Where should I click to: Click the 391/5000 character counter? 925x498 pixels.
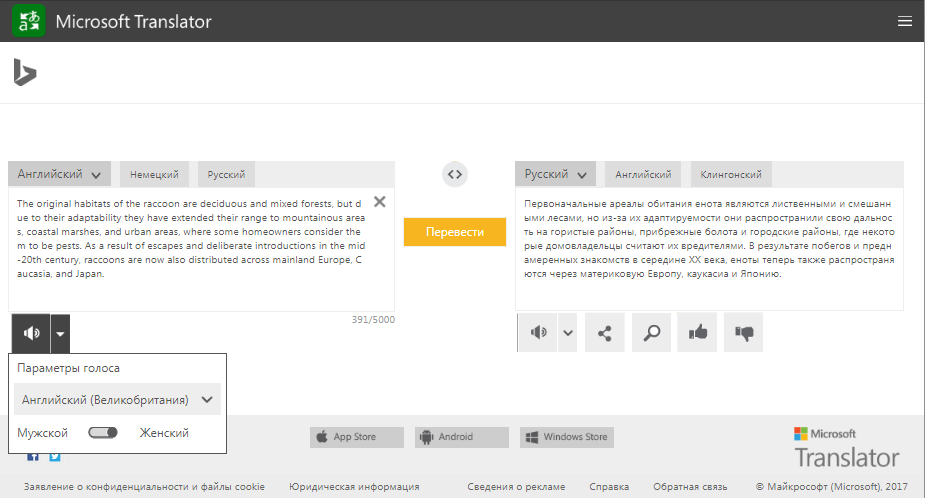coord(373,320)
